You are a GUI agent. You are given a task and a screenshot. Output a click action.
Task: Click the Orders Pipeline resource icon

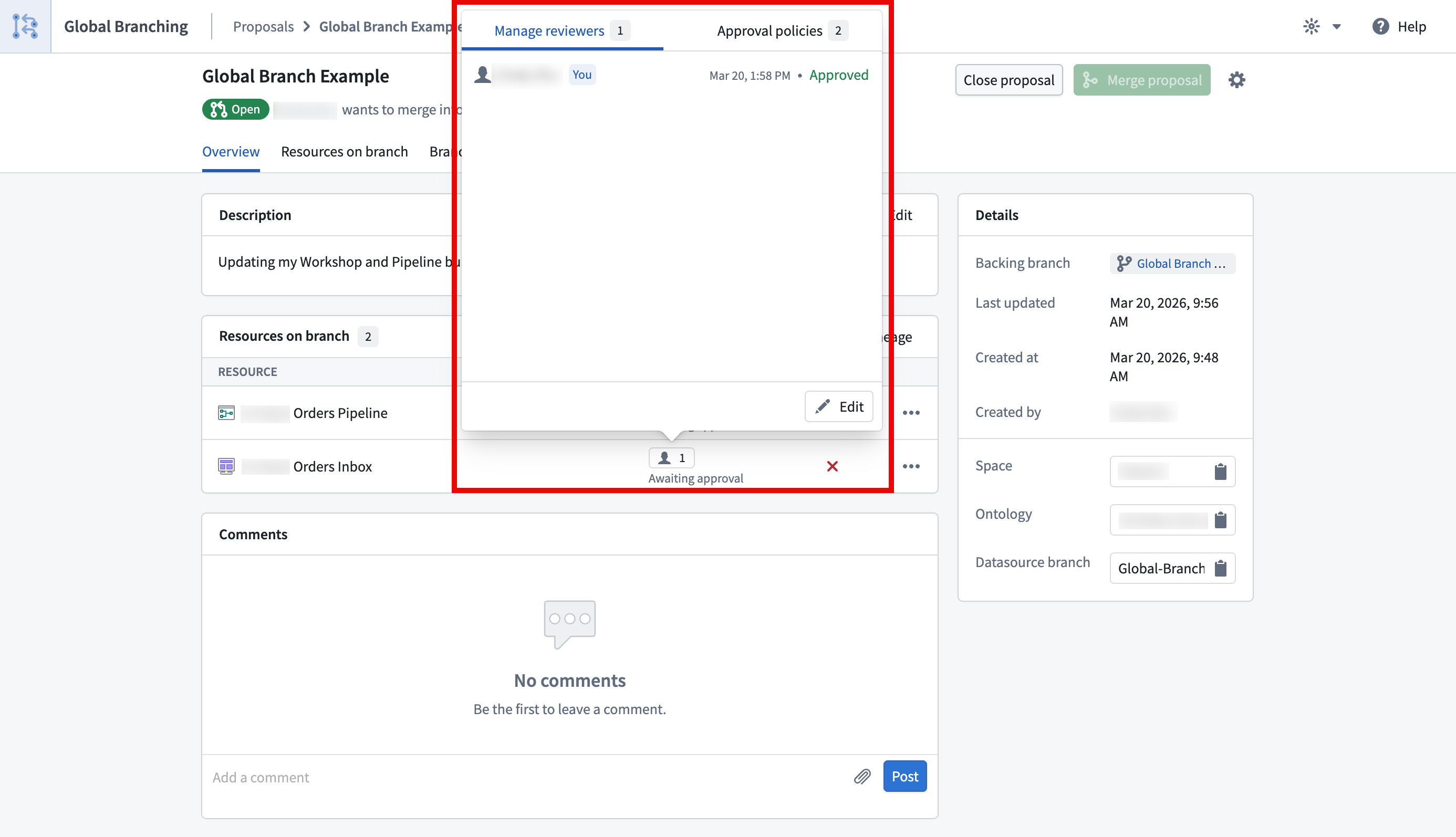tap(226, 412)
